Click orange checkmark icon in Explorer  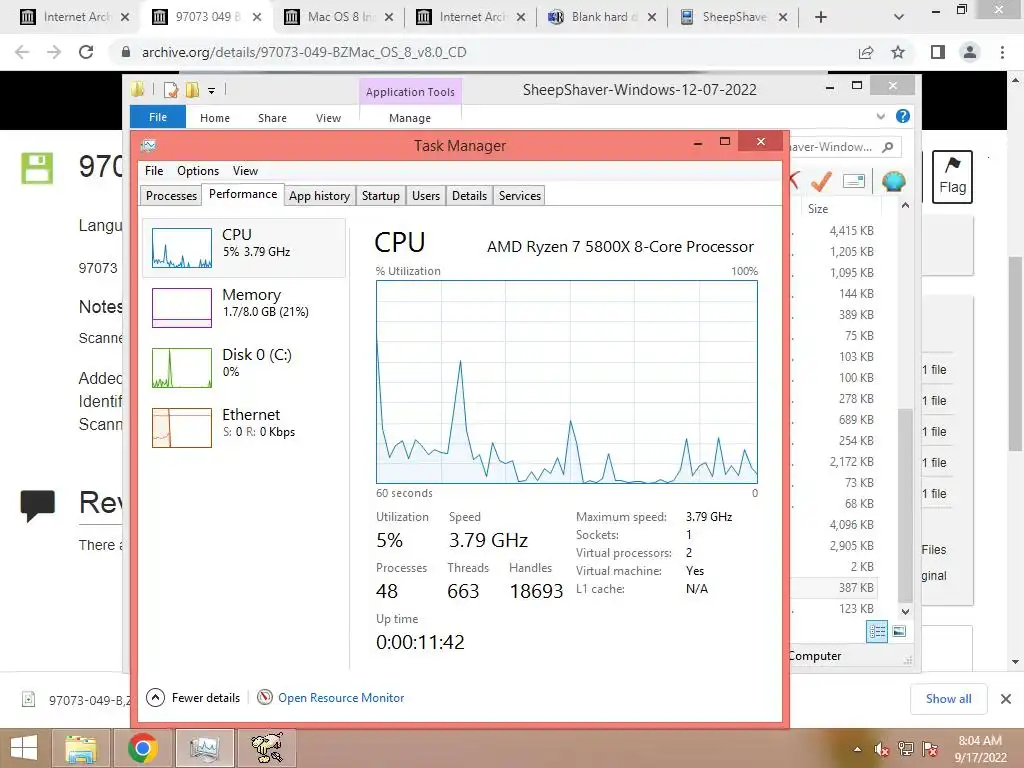[821, 181]
